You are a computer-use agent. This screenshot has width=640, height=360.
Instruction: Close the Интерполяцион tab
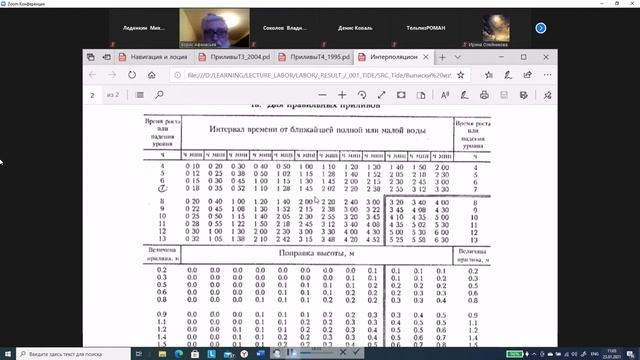point(426,57)
